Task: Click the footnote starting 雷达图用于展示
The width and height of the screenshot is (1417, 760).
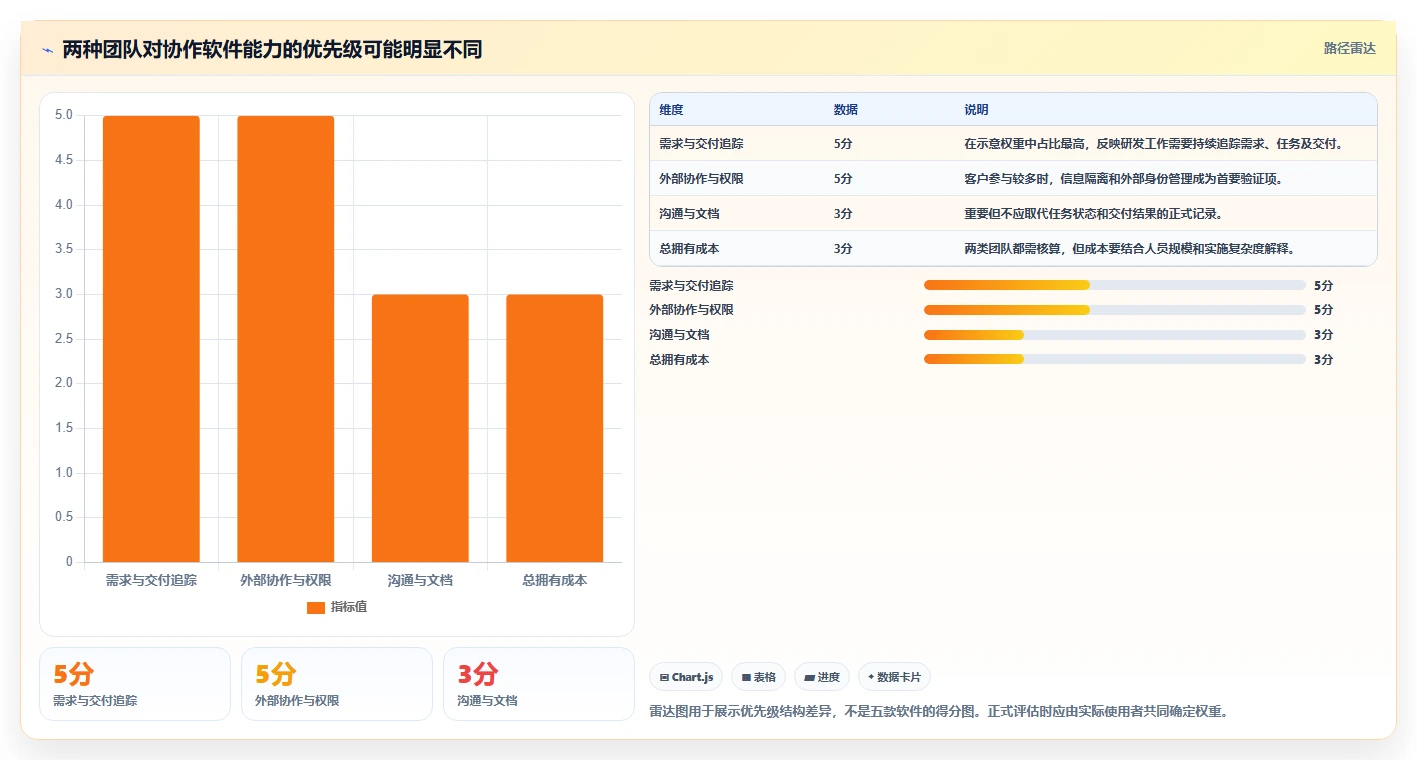Action: (939, 712)
